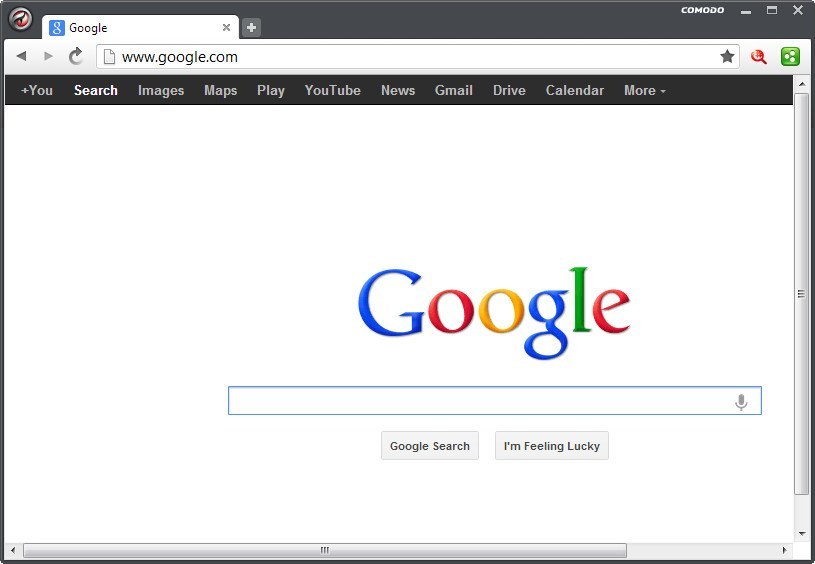Click the horizontal scrollbar left arrow

(13, 550)
